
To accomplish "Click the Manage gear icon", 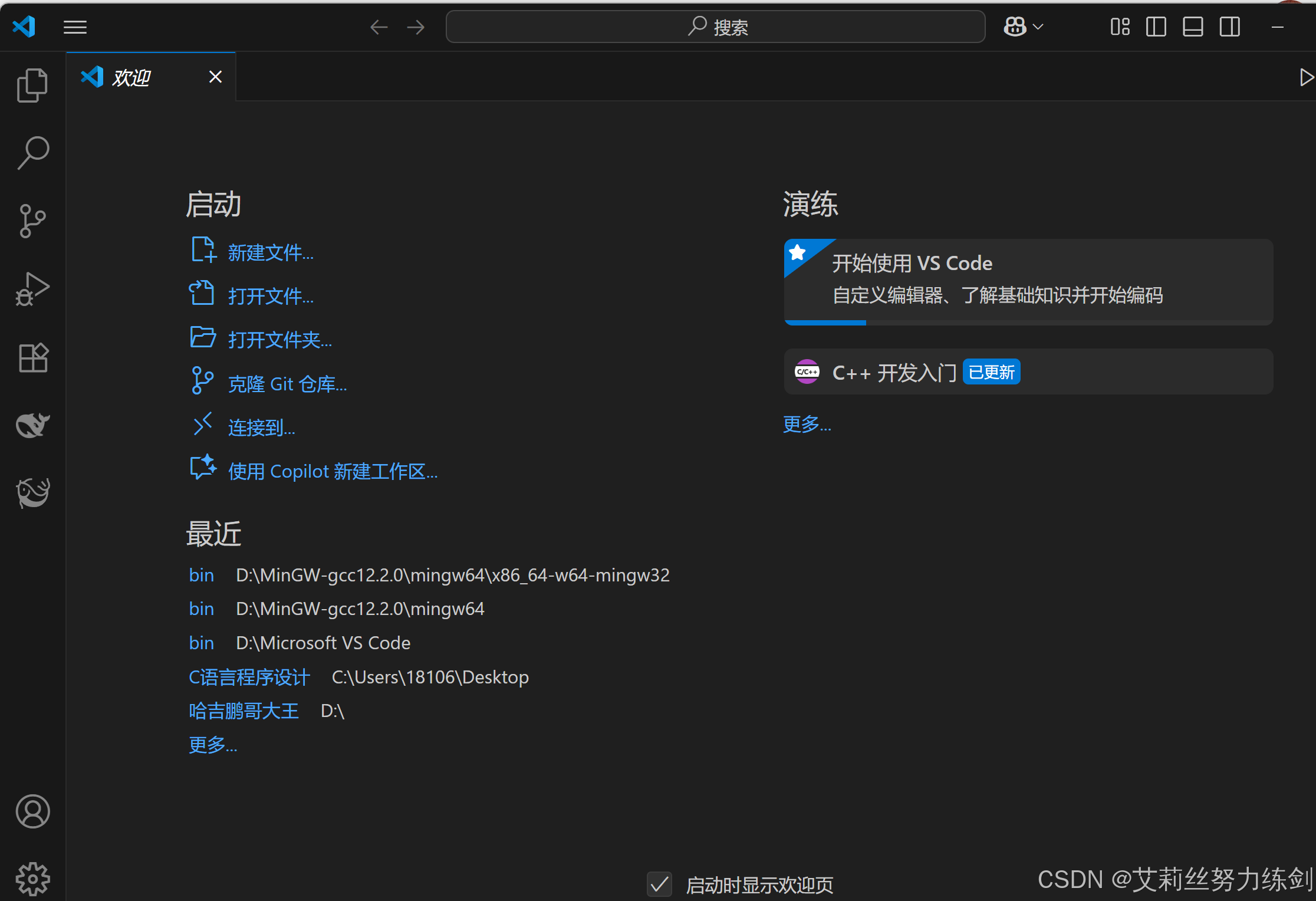I will [x=32, y=879].
